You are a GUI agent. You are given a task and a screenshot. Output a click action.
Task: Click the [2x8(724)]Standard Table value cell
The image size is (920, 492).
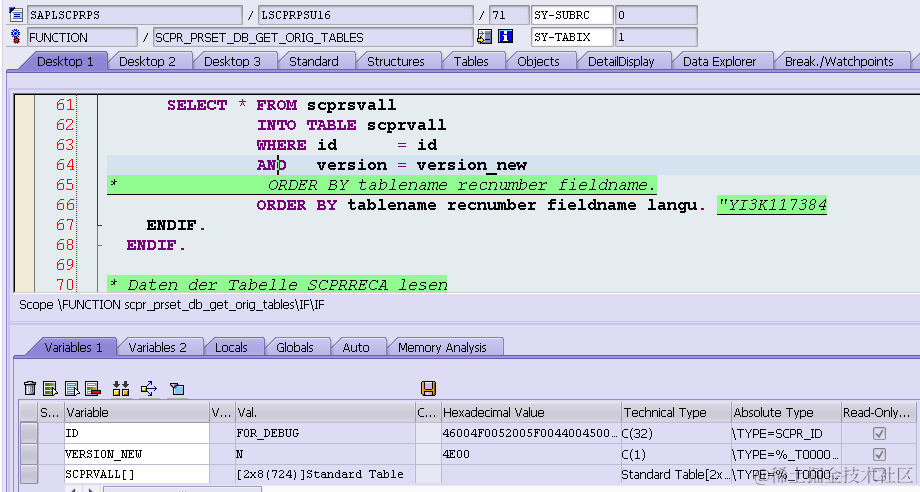pyautogui.click(x=324, y=474)
